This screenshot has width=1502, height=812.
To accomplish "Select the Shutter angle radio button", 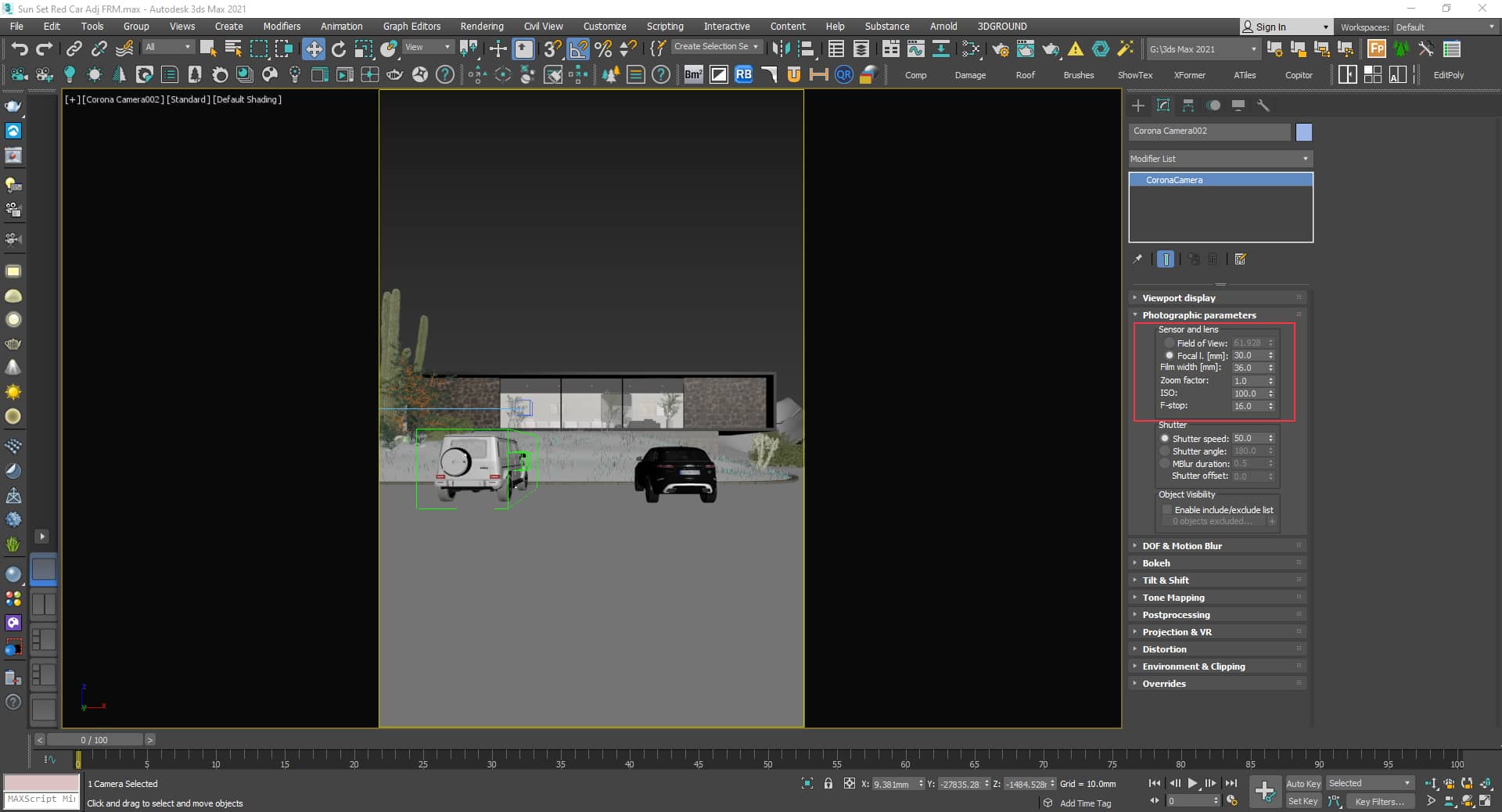I will click(1165, 451).
